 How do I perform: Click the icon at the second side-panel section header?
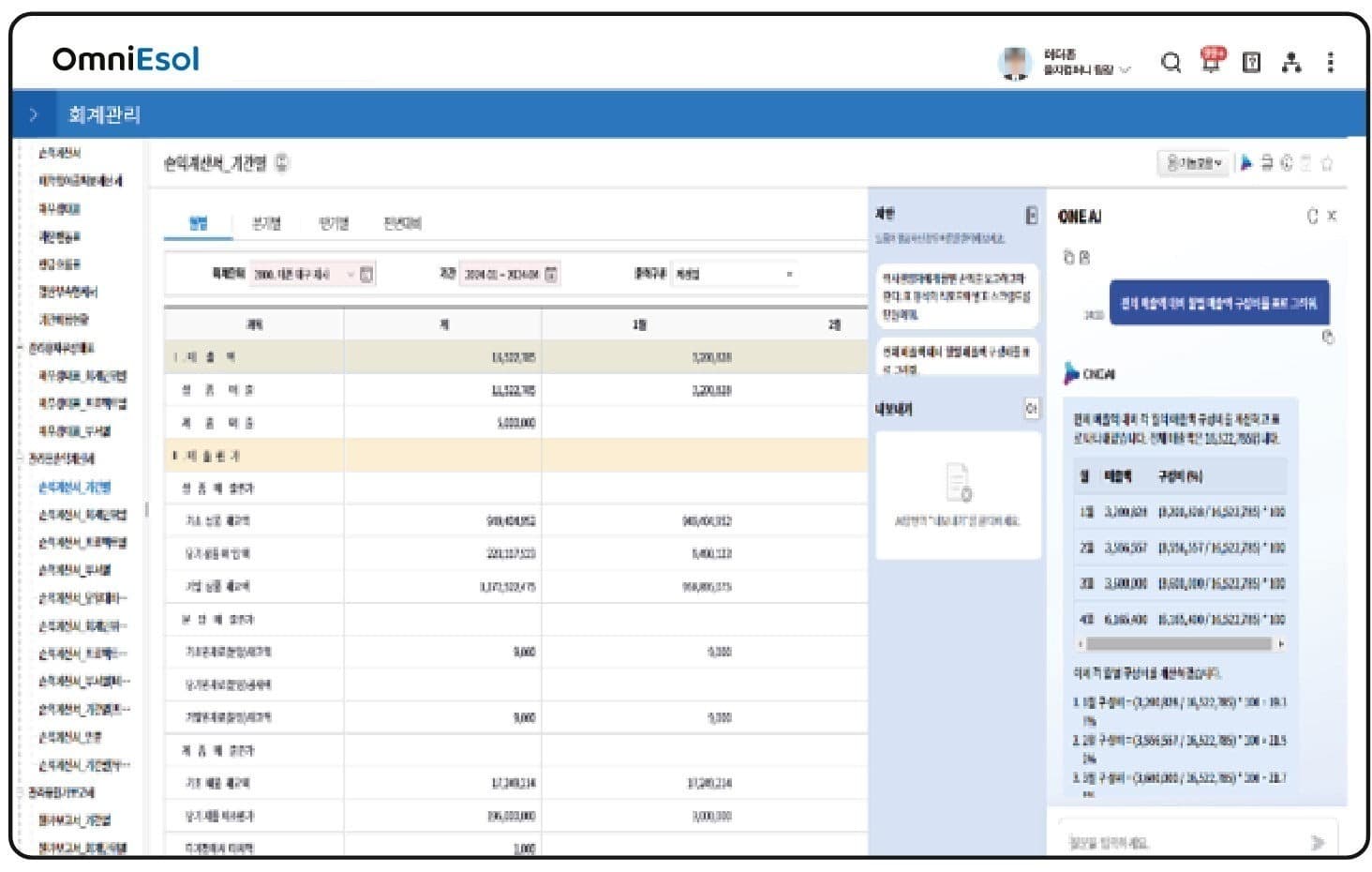1031,409
